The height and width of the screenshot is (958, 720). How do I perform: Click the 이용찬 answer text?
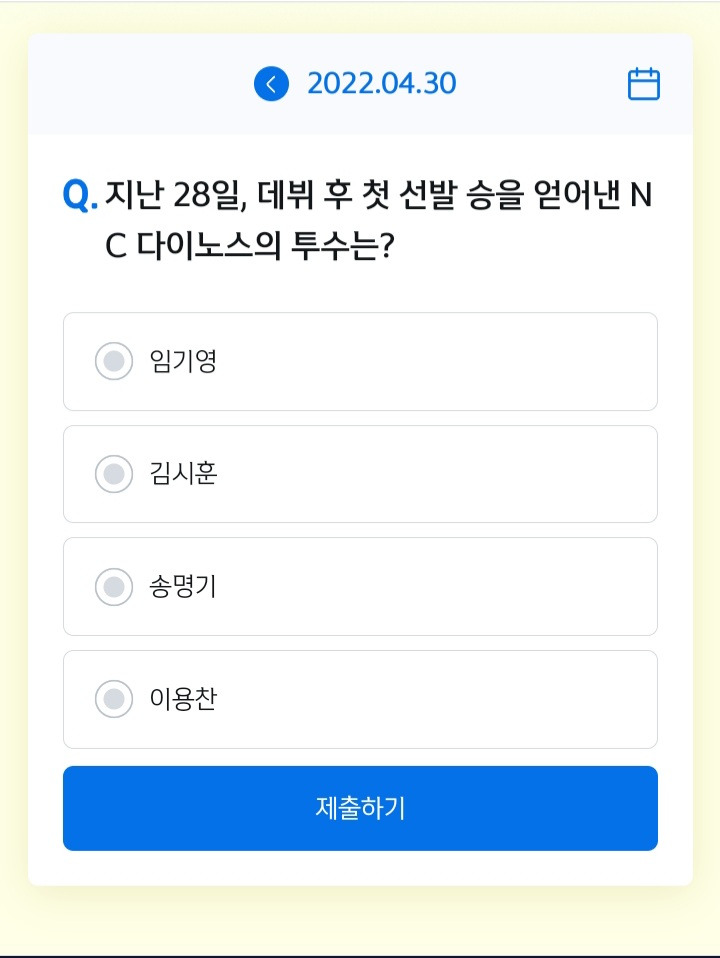click(x=183, y=699)
